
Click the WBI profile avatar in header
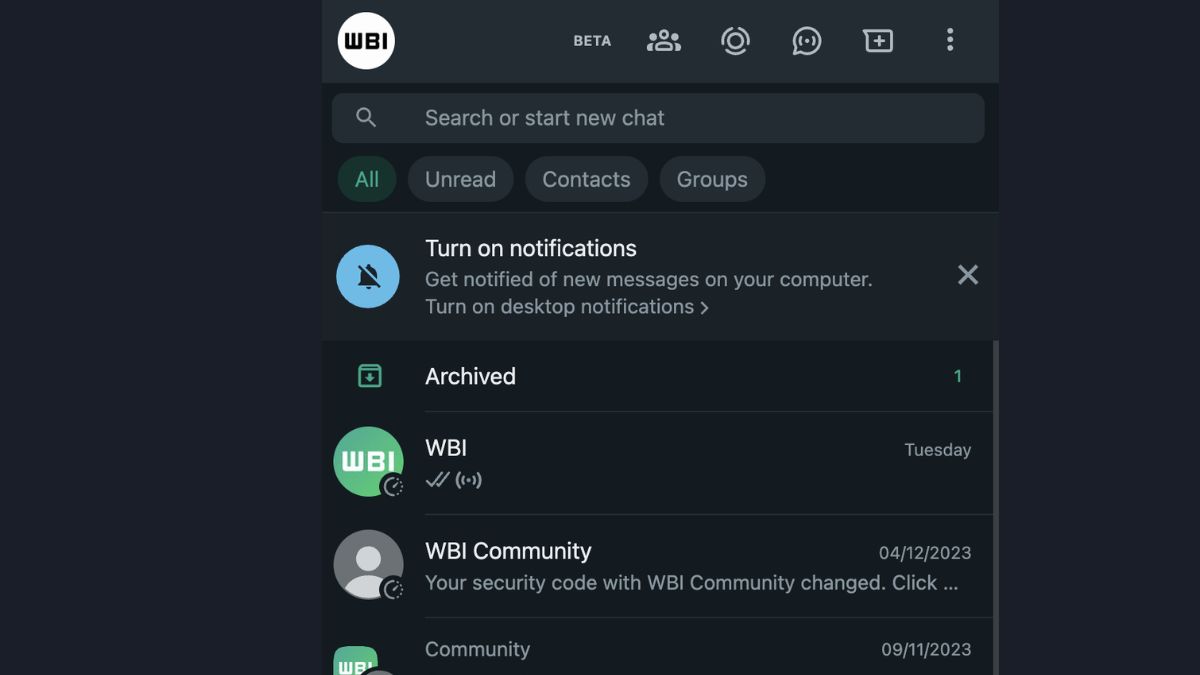(366, 41)
